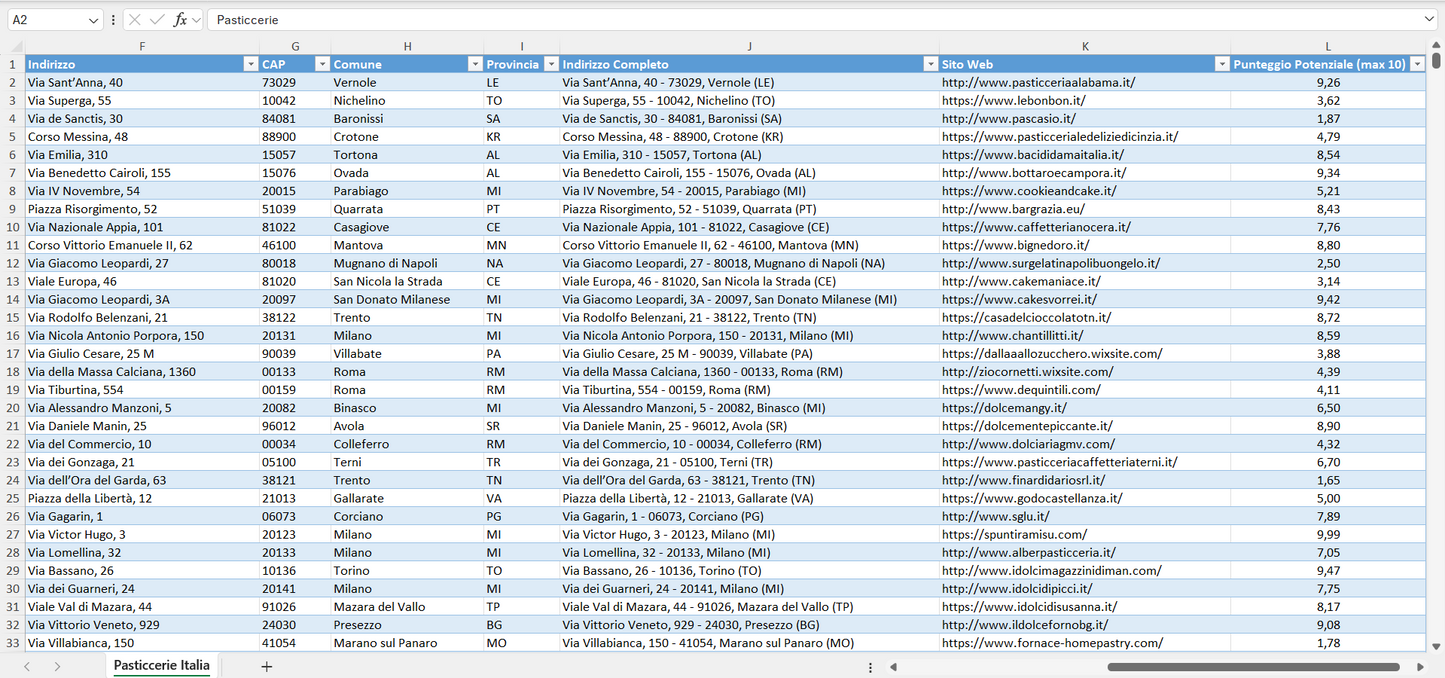The image size is (1445, 678).
Task: Click the left arrow of the horizontal scrollbar
Action: 893,665
